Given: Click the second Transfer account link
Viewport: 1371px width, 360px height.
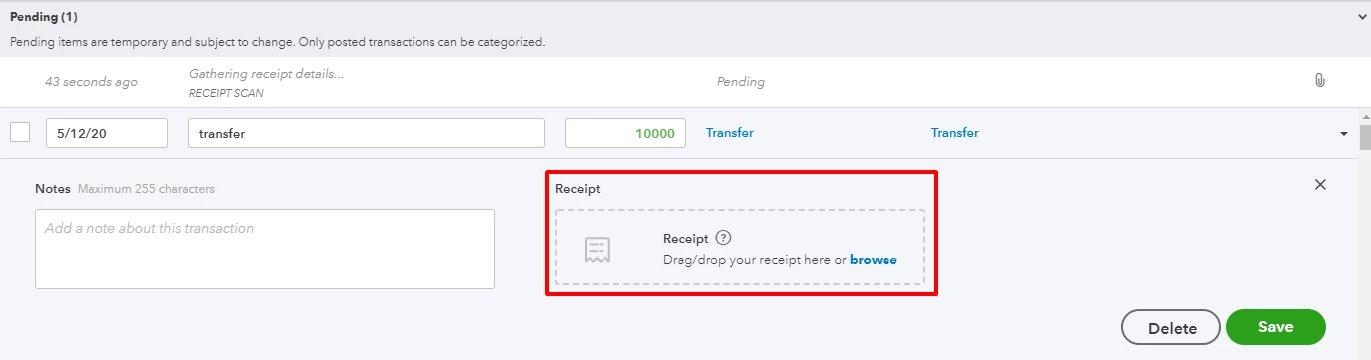Looking at the screenshot, I should pyautogui.click(x=955, y=133).
